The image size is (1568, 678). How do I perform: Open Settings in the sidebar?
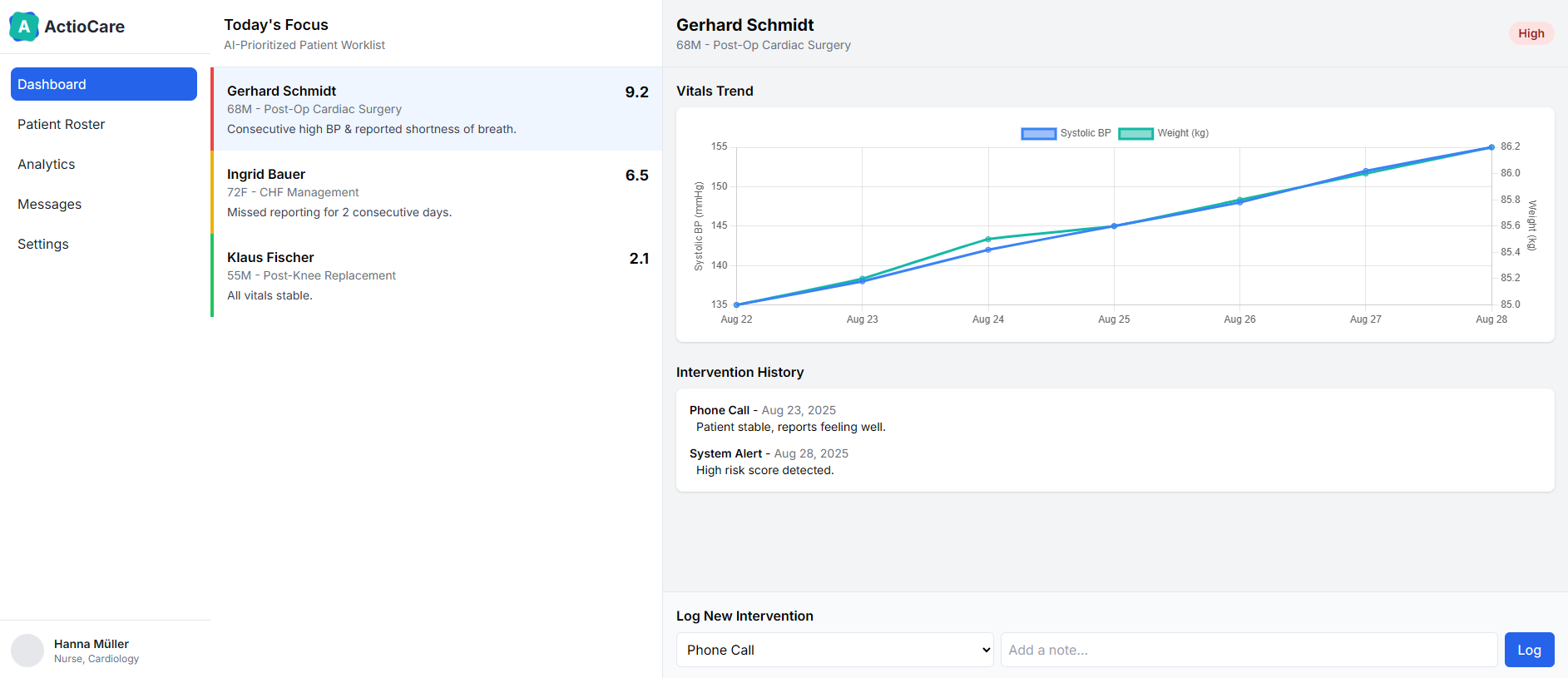tap(104, 244)
